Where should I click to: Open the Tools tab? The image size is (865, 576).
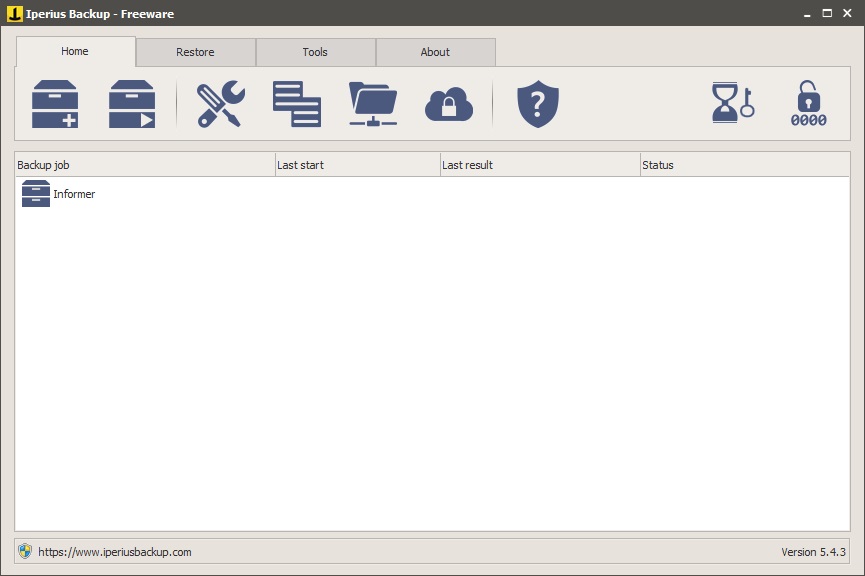click(316, 51)
